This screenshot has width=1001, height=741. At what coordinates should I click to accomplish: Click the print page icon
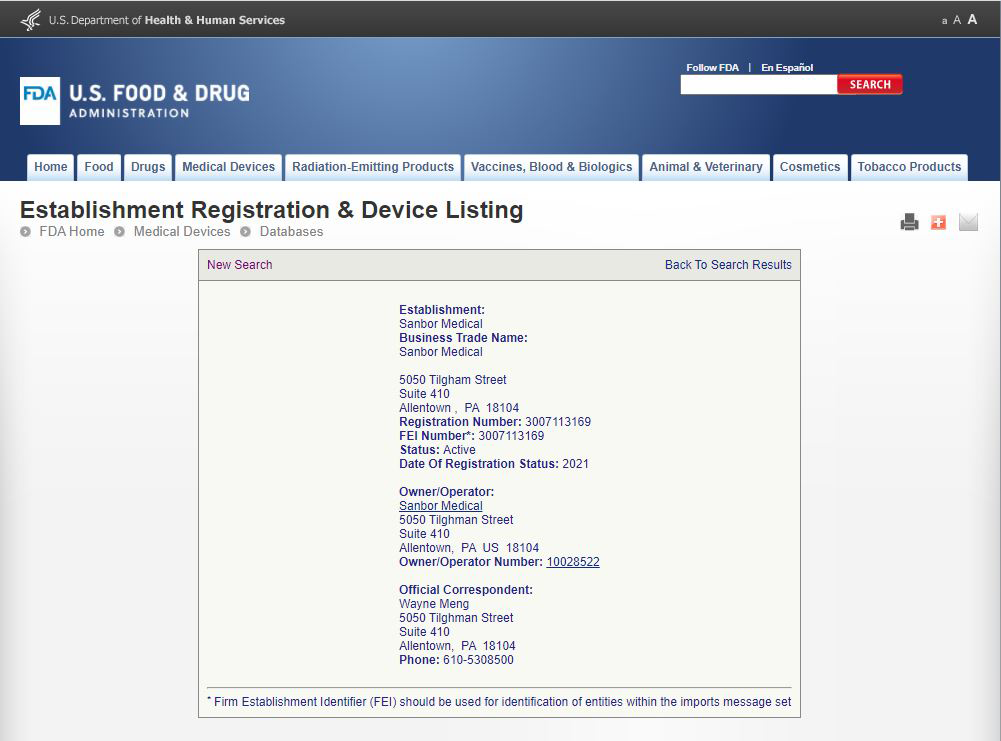click(x=909, y=222)
